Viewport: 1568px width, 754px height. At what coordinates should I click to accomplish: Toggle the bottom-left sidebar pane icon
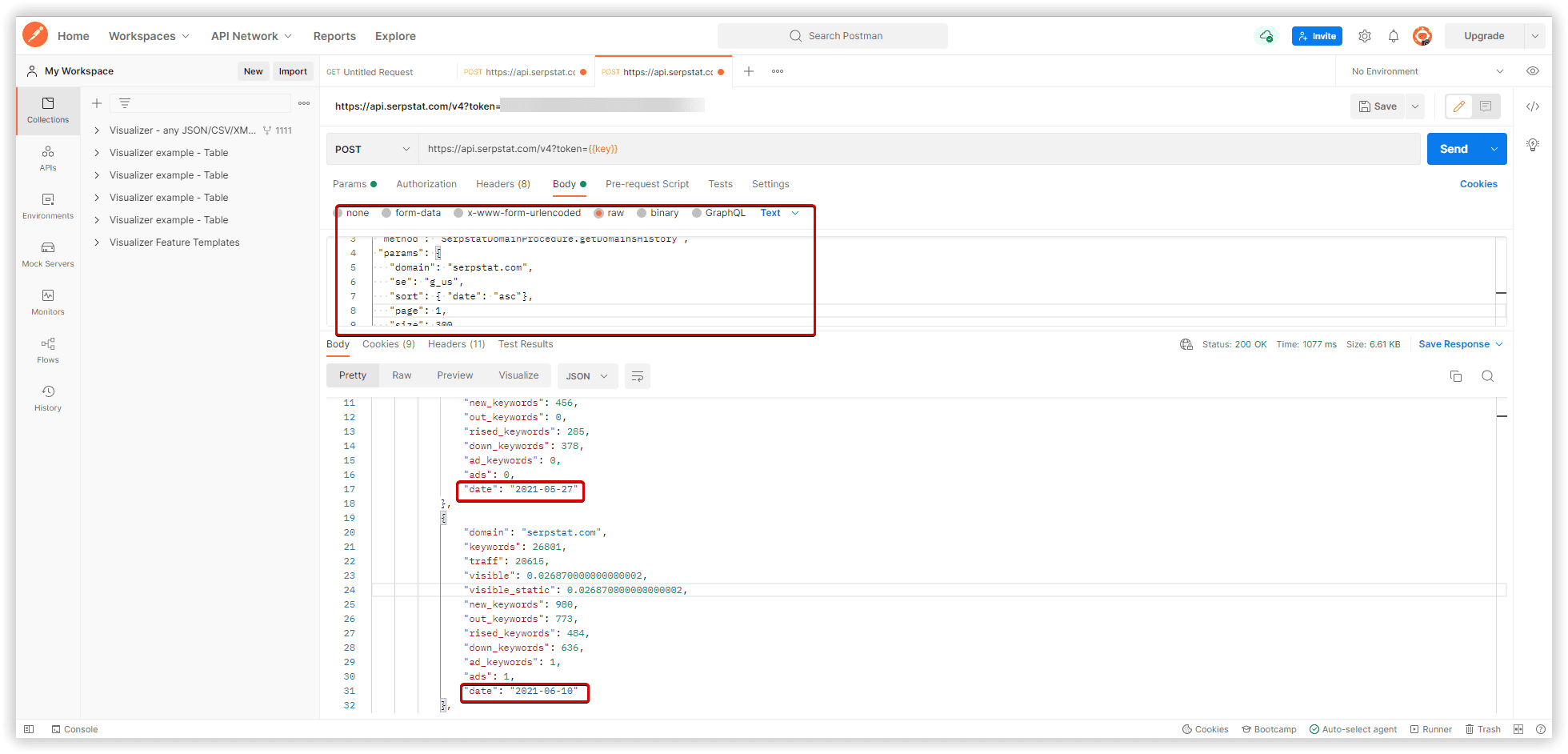[x=29, y=729]
